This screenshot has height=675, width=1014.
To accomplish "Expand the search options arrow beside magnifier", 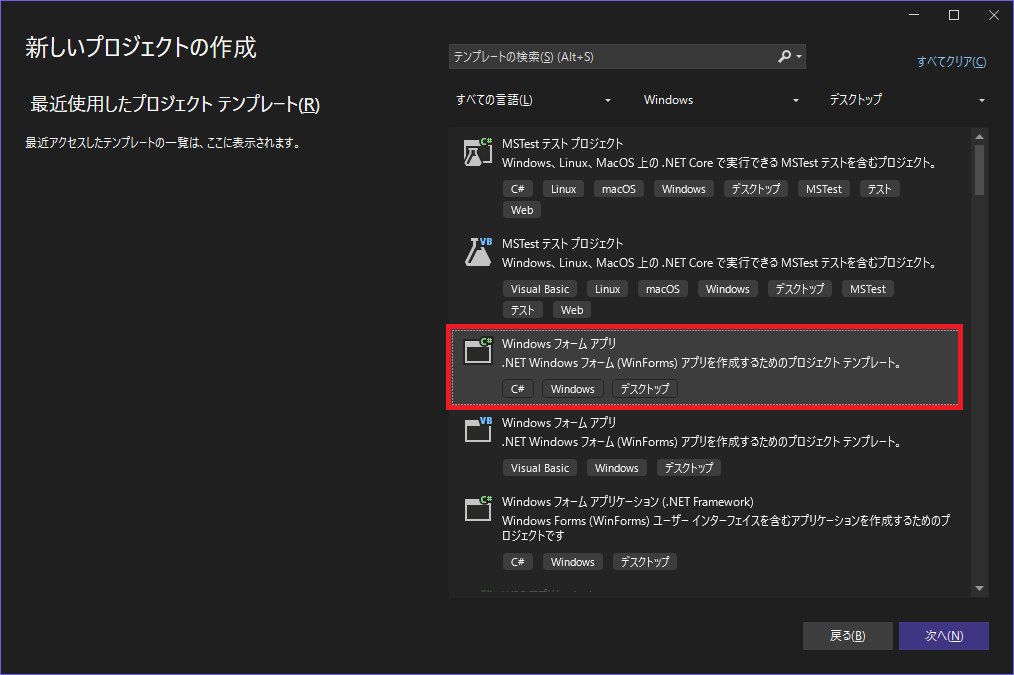I will [x=799, y=57].
